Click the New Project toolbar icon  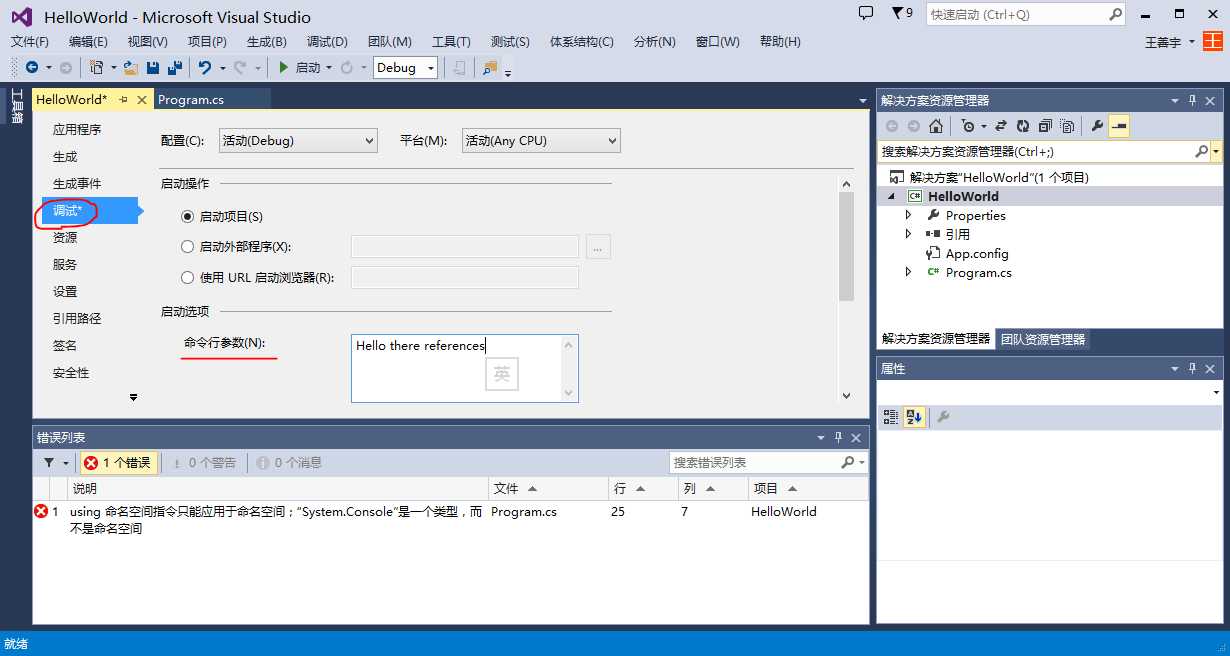96,67
